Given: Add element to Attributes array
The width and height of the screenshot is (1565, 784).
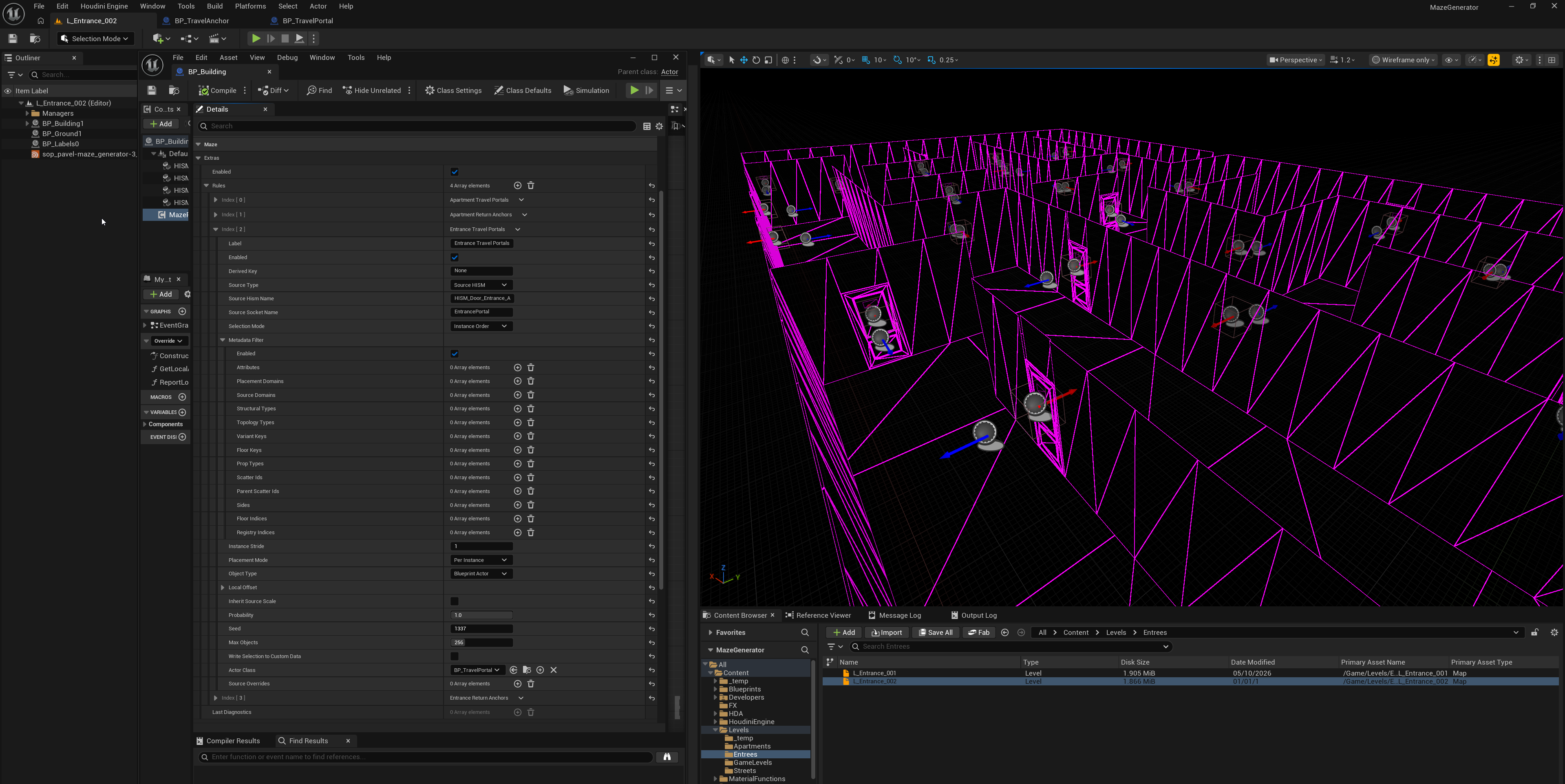Looking at the screenshot, I should click(518, 368).
